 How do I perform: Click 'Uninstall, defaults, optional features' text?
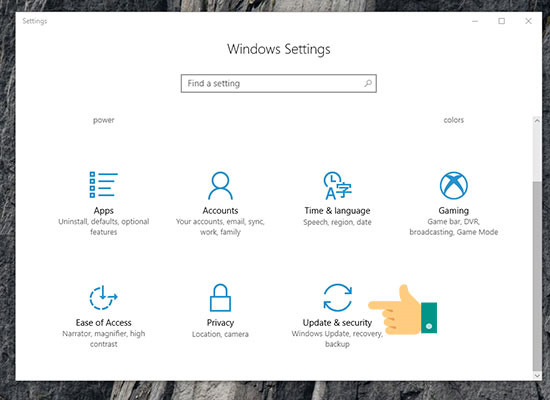103,227
